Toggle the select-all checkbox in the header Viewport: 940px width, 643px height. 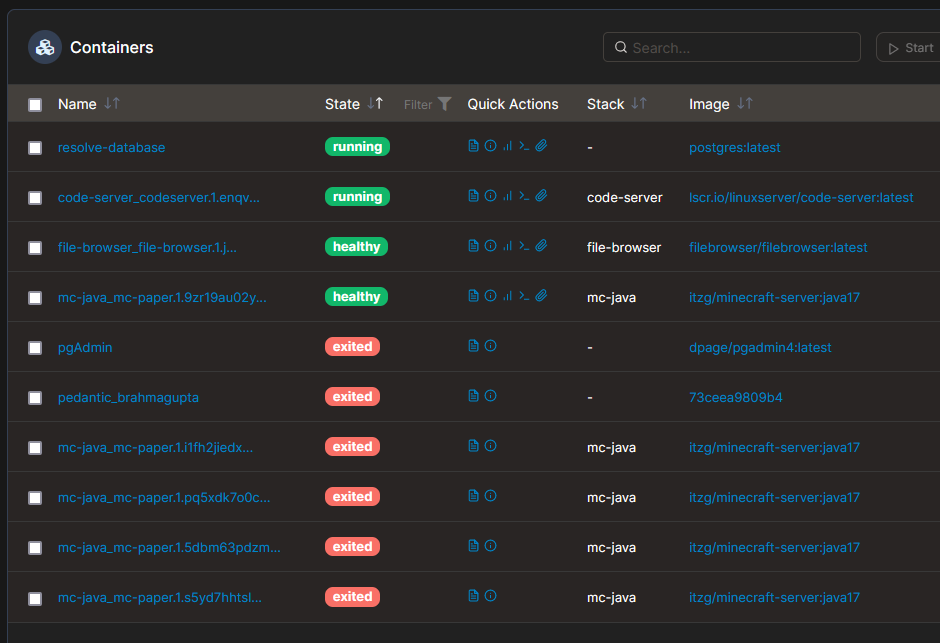pyautogui.click(x=35, y=103)
